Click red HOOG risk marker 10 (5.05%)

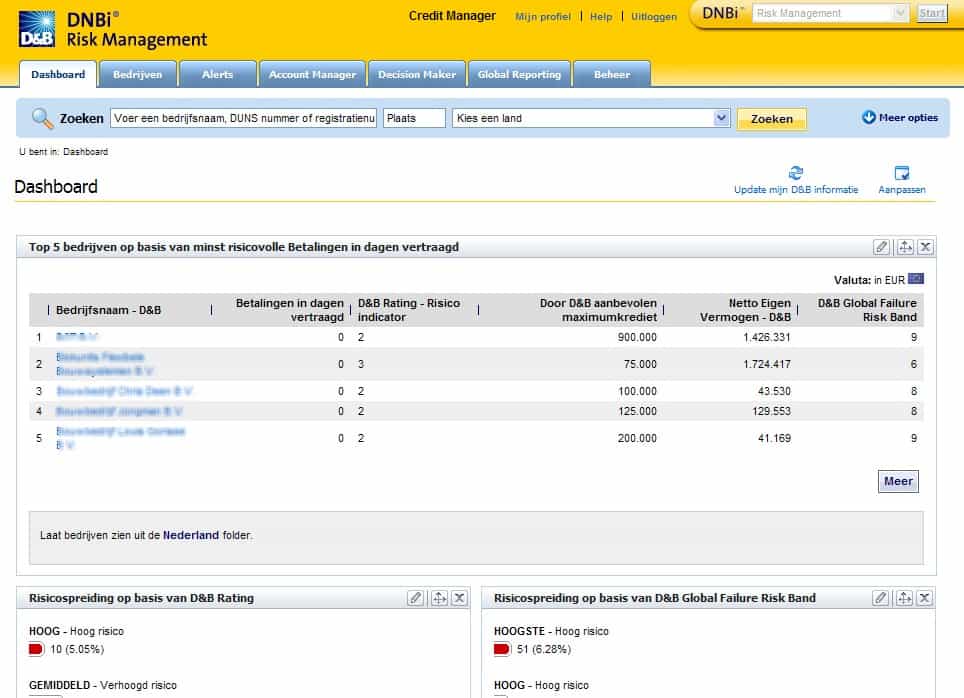36,649
